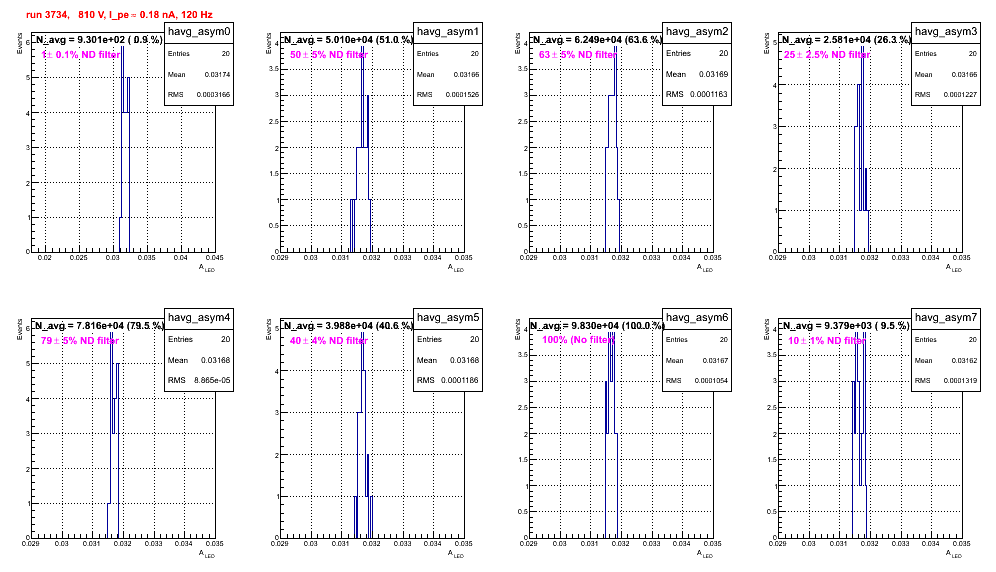Click the 'N_avg = 3.988e+04 (40.6%)' label
The width and height of the screenshot is (996, 572).
click(x=348, y=326)
